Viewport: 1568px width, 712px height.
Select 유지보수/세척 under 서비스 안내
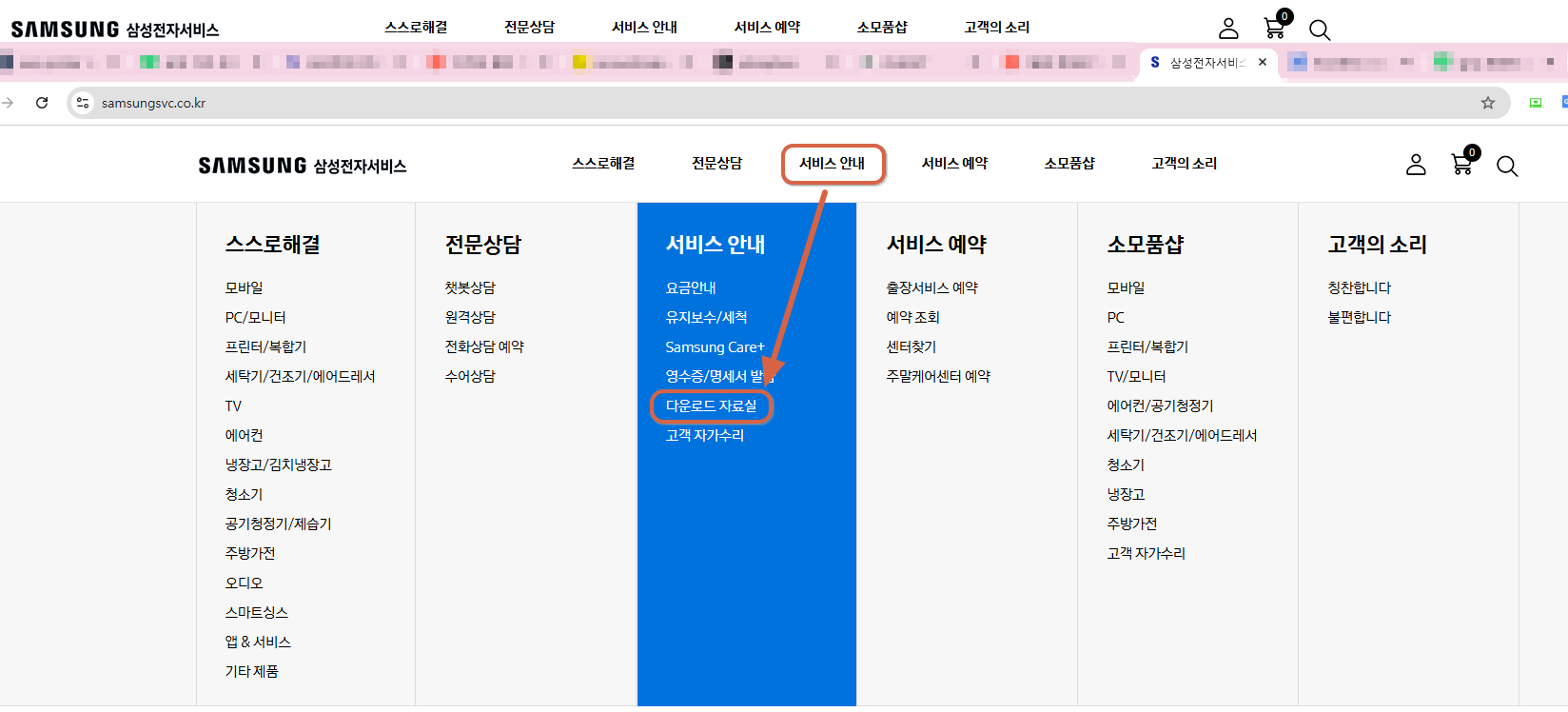(706, 317)
